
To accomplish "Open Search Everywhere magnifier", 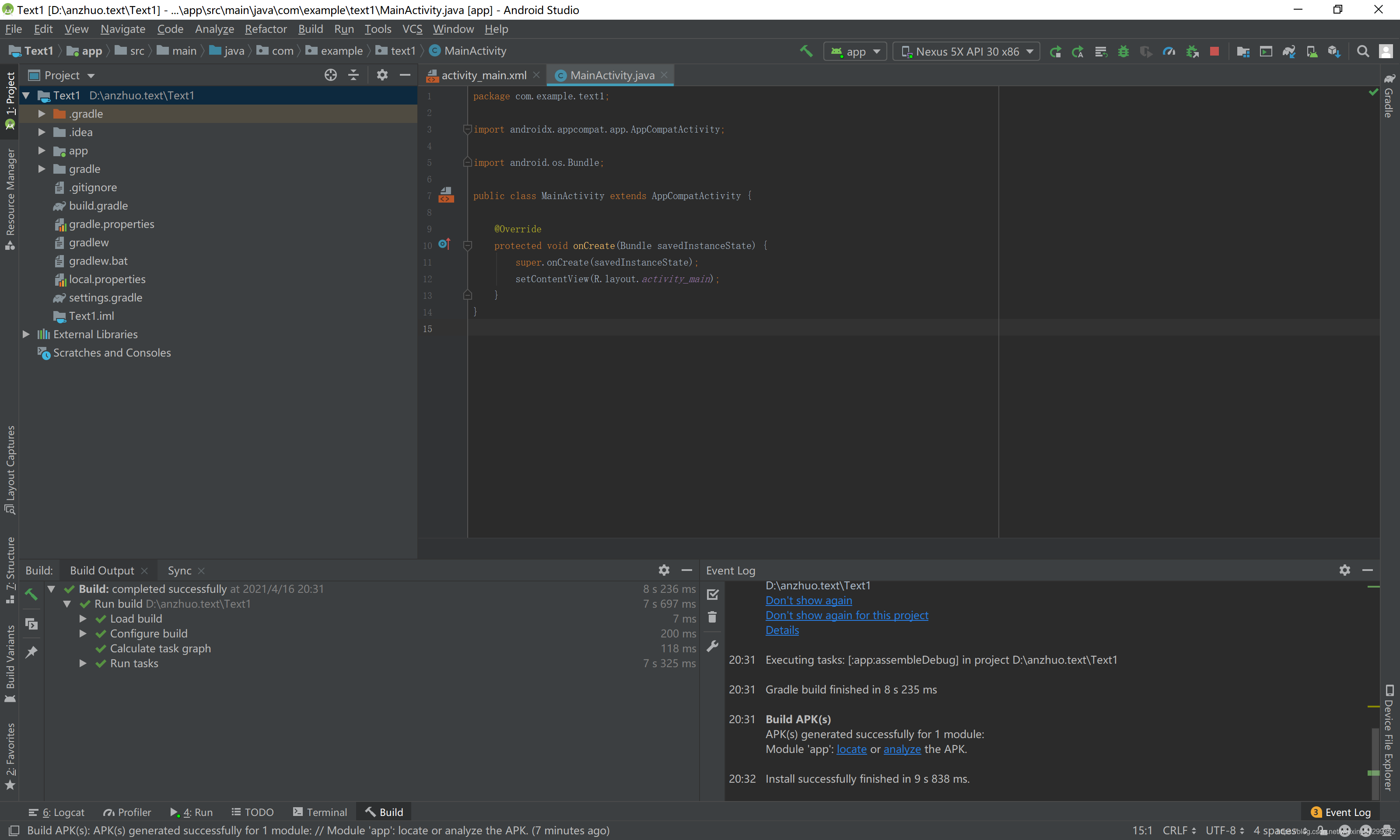I will (x=1363, y=52).
